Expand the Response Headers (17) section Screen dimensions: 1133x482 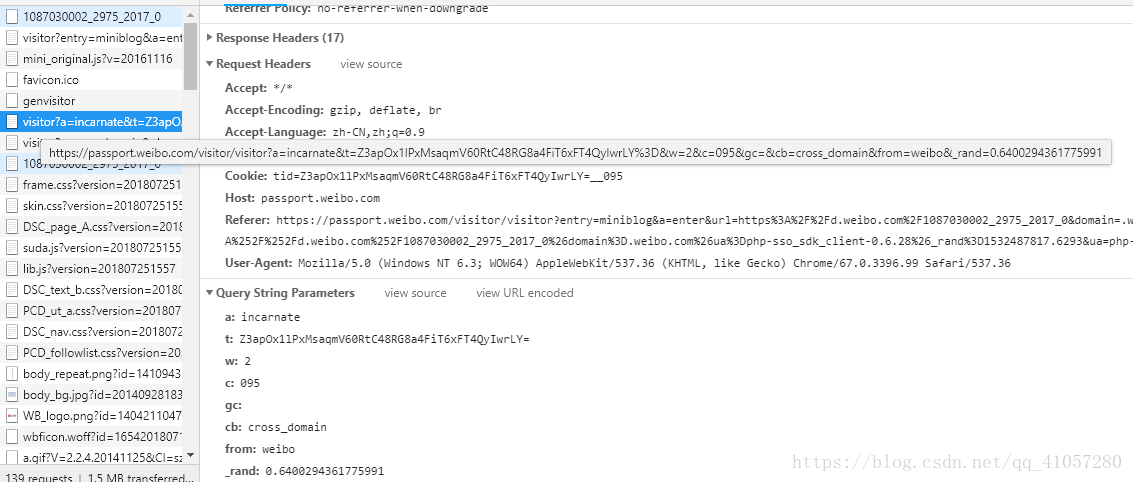pos(210,38)
